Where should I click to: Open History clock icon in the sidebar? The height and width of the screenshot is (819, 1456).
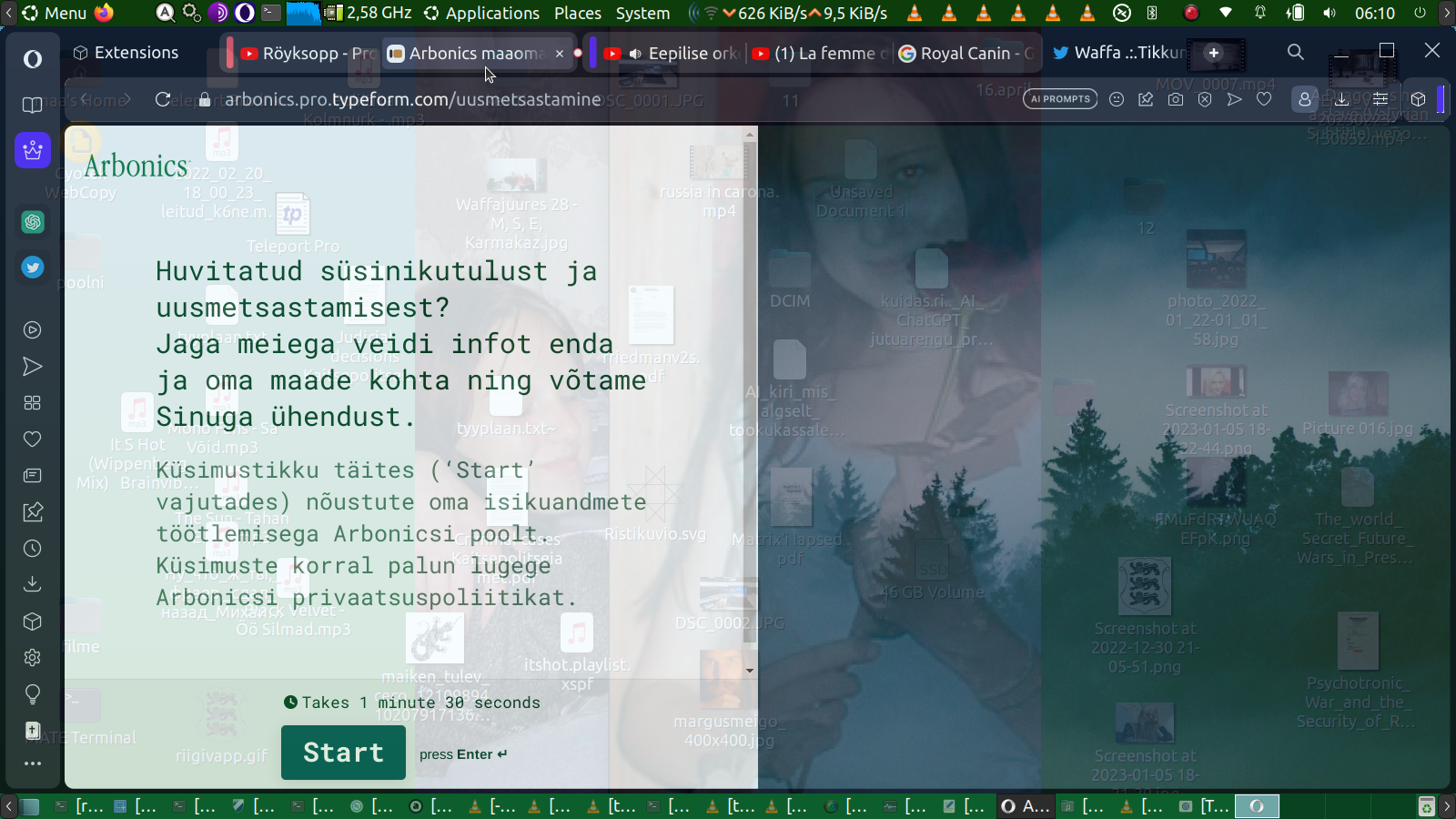[x=33, y=549]
